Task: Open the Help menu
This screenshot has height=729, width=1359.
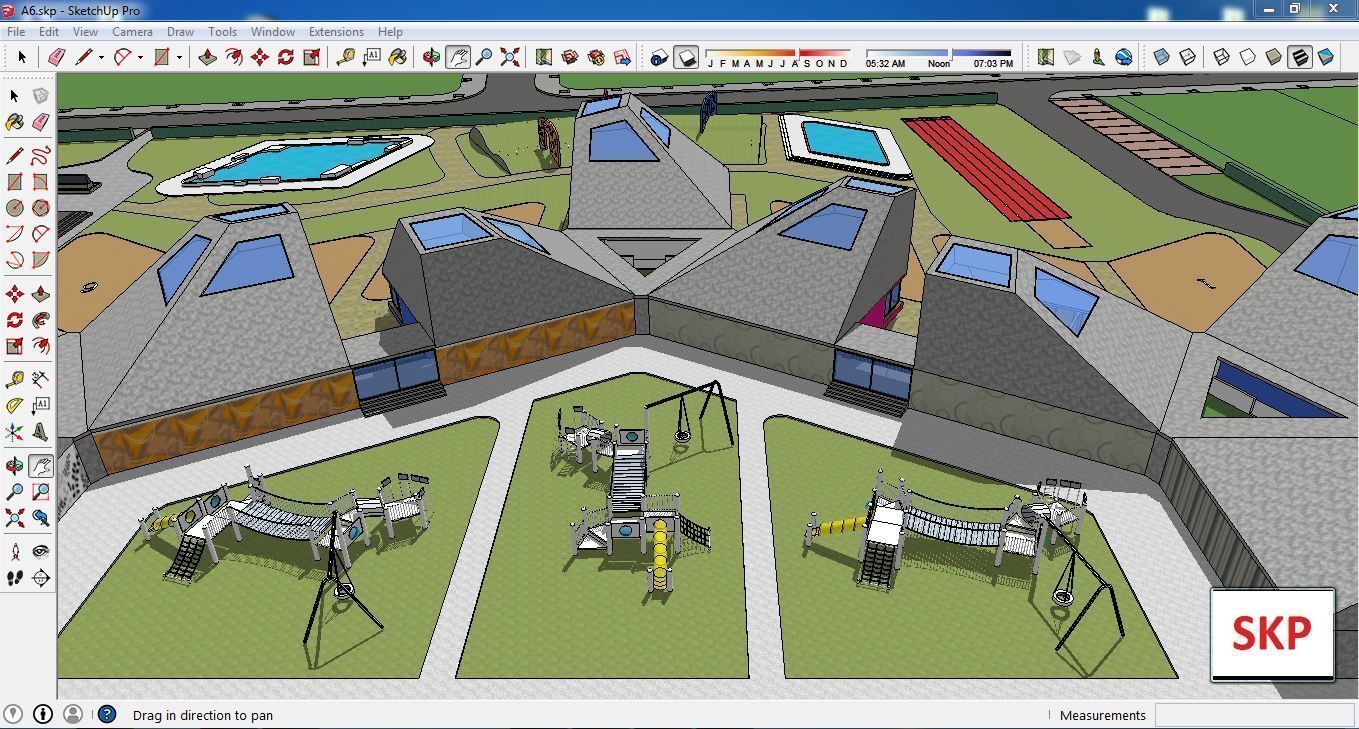Action: 390,31
